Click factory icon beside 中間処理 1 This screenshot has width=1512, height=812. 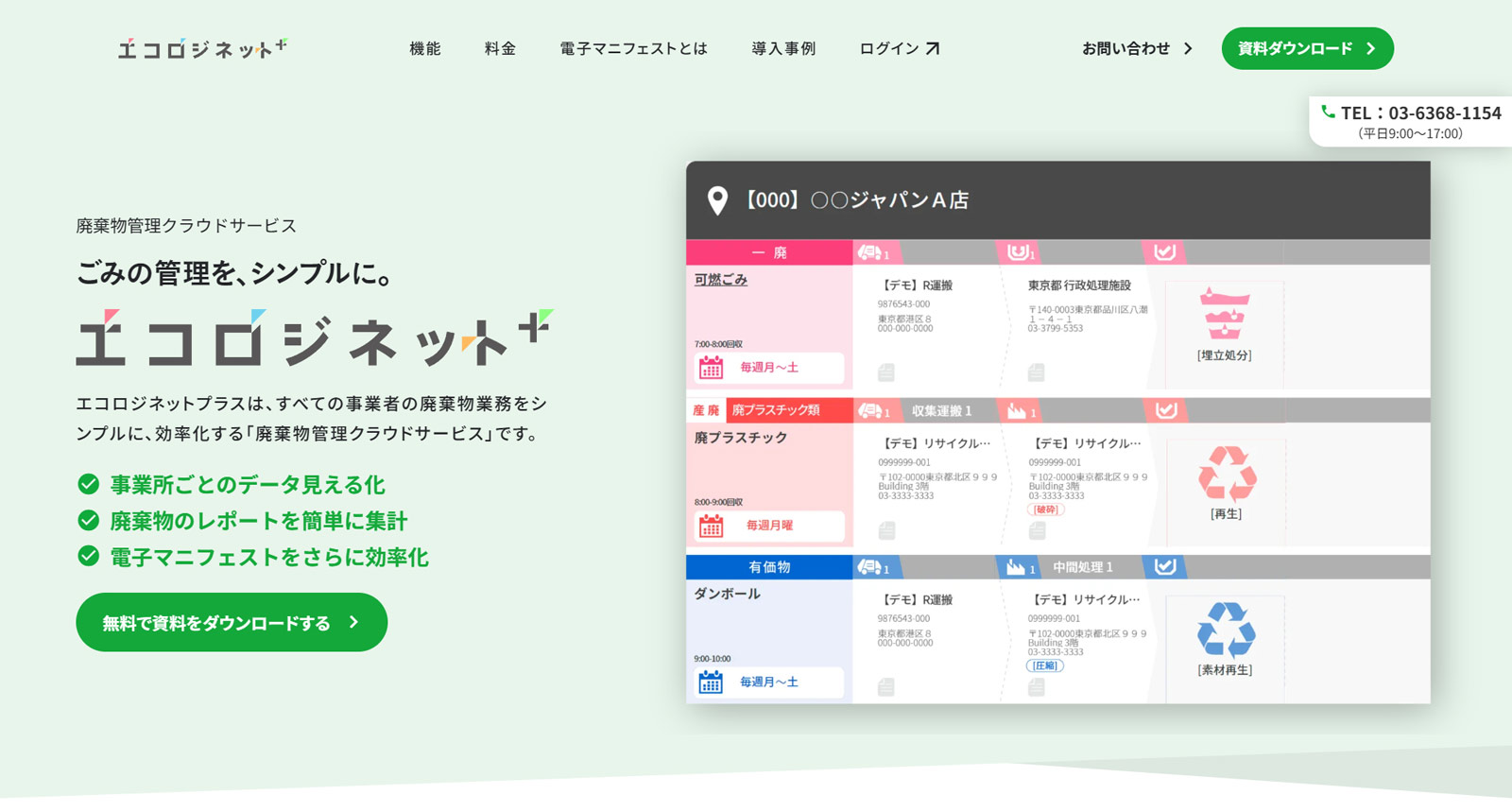(1015, 567)
